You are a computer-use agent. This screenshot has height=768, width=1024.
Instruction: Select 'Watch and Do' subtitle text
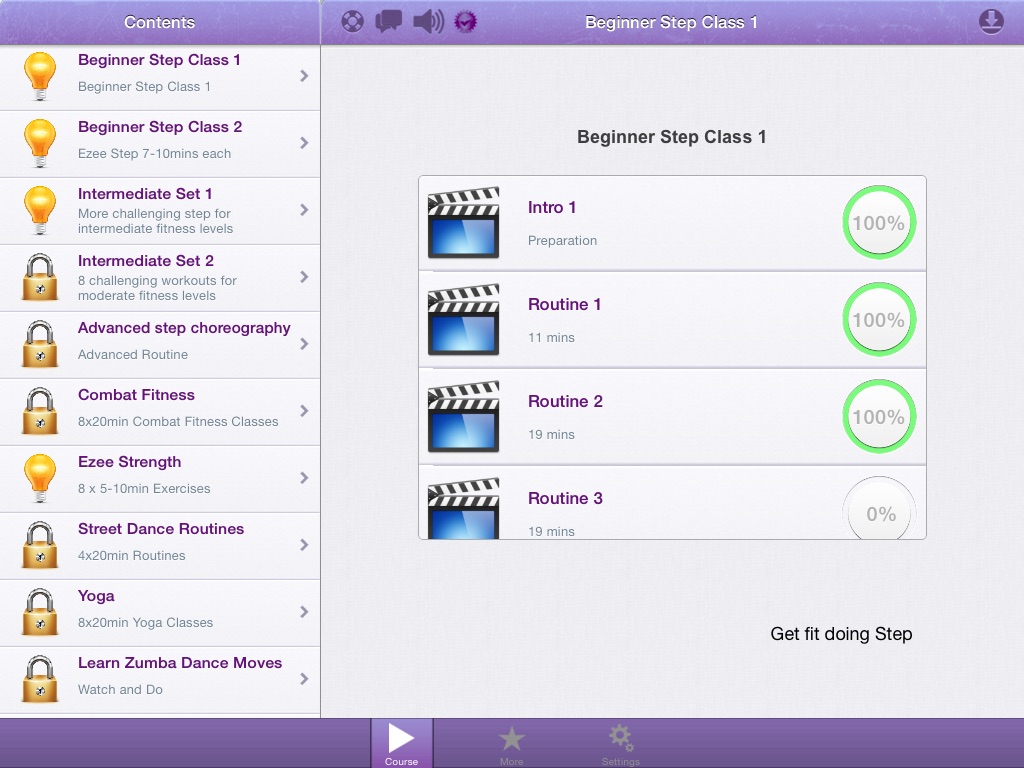point(120,690)
